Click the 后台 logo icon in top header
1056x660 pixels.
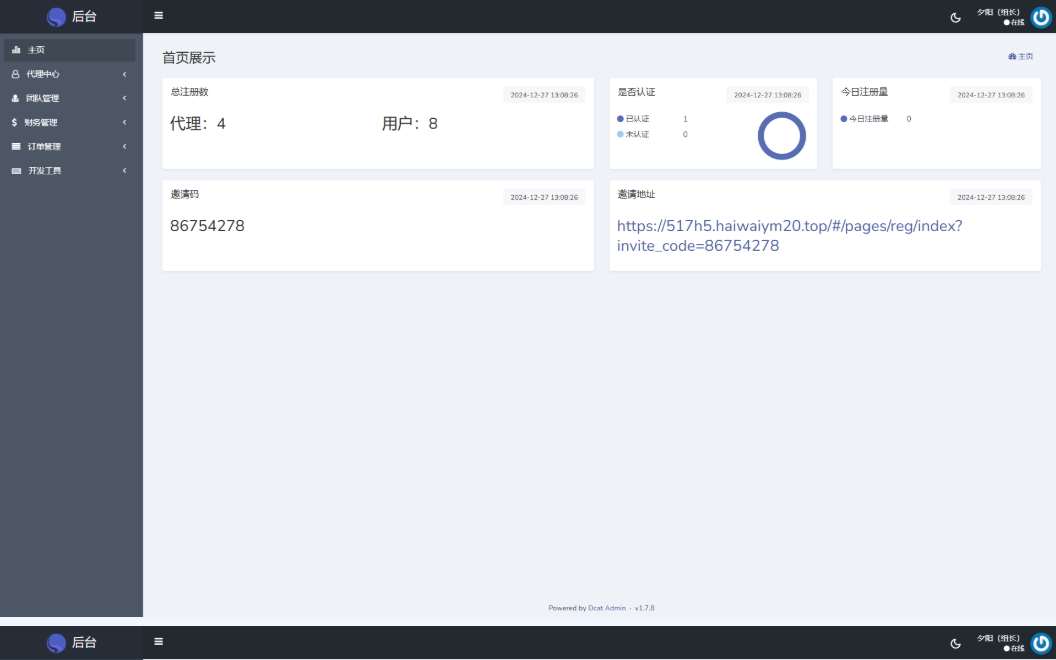point(56,16)
